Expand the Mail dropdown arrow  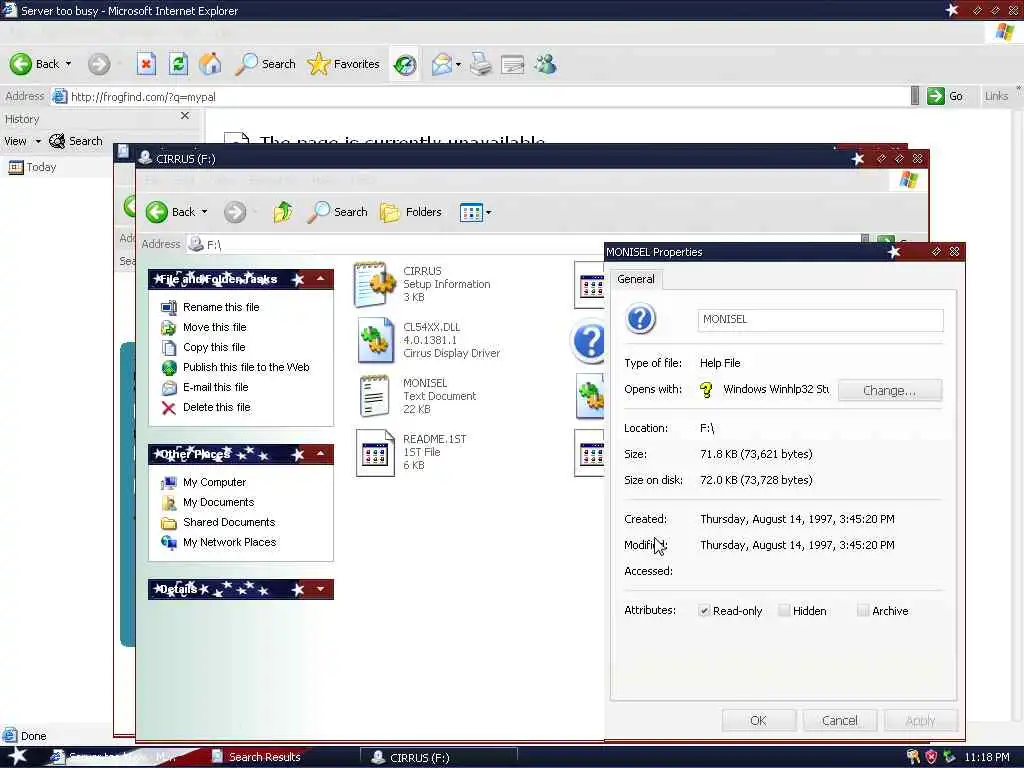click(x=458, y=64)
